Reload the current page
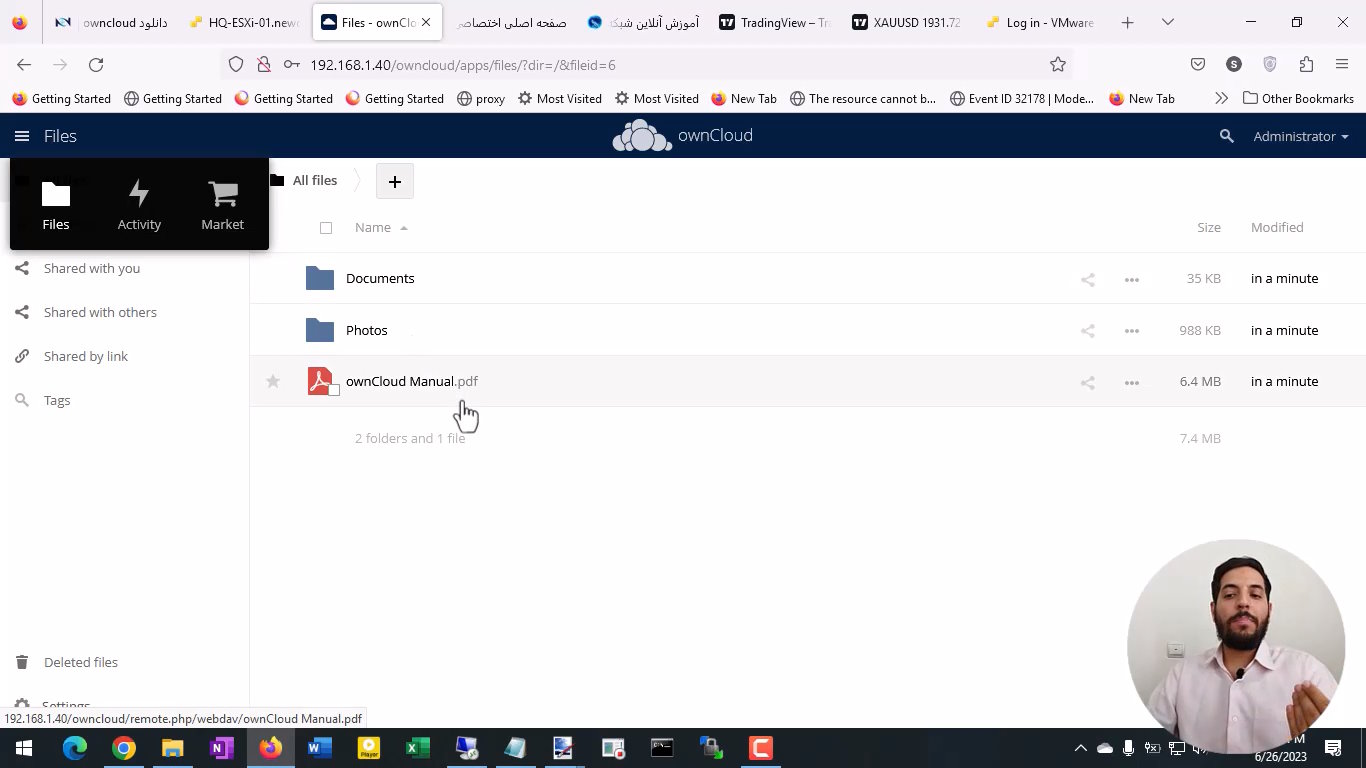 click(x=96, y=64)
